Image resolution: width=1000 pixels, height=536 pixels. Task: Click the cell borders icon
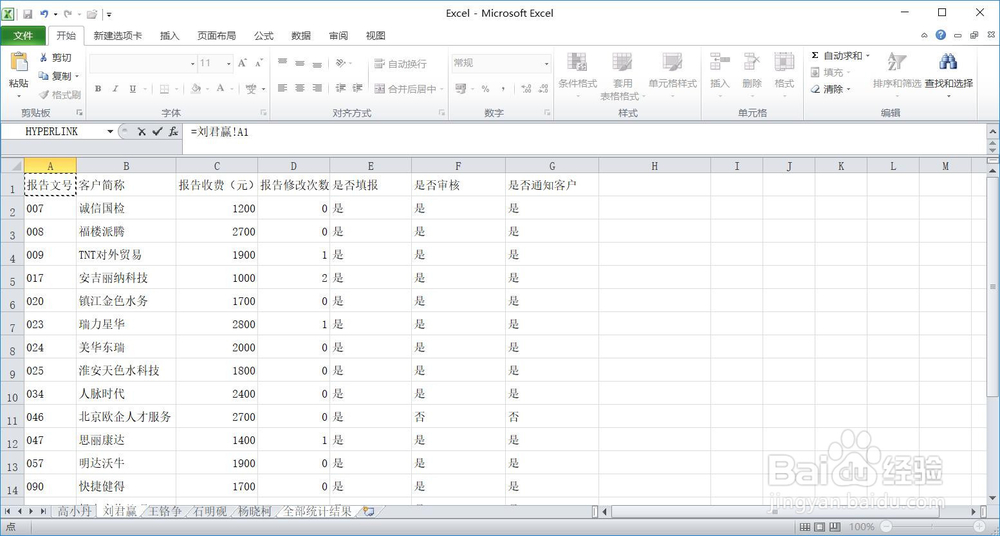click(164, 89)
